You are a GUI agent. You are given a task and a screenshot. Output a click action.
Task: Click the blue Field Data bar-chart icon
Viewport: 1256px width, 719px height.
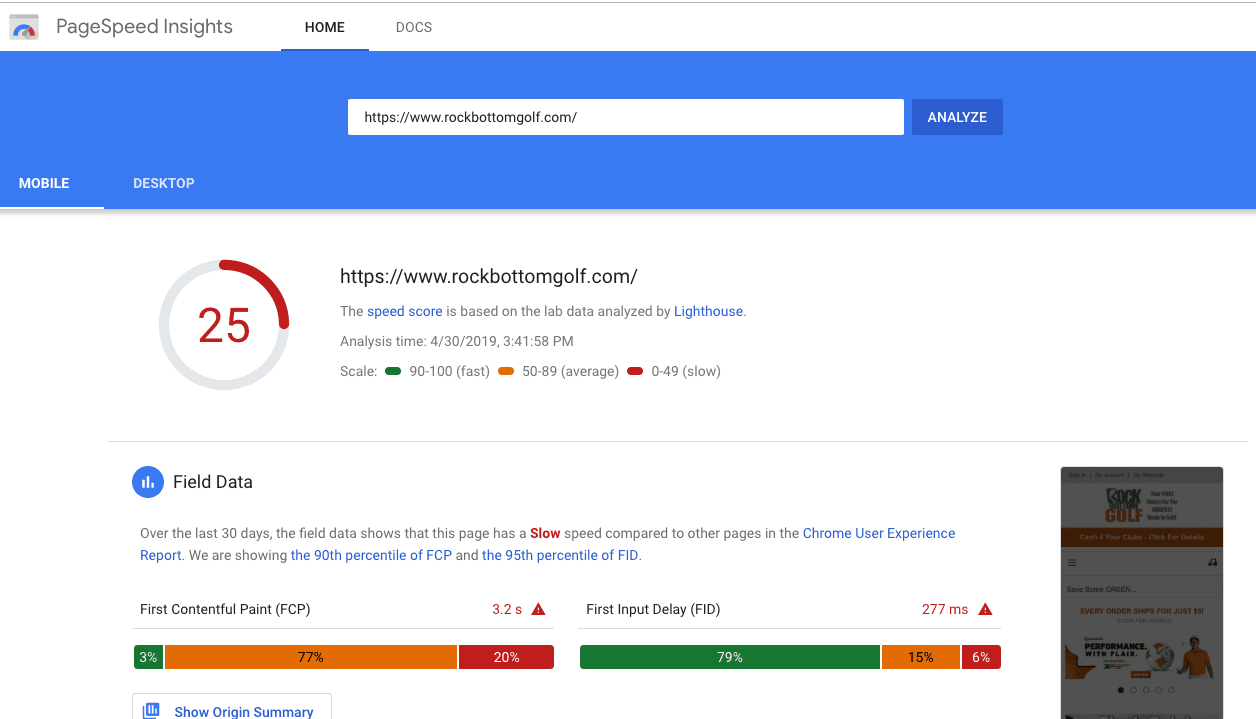pos(148,481)
